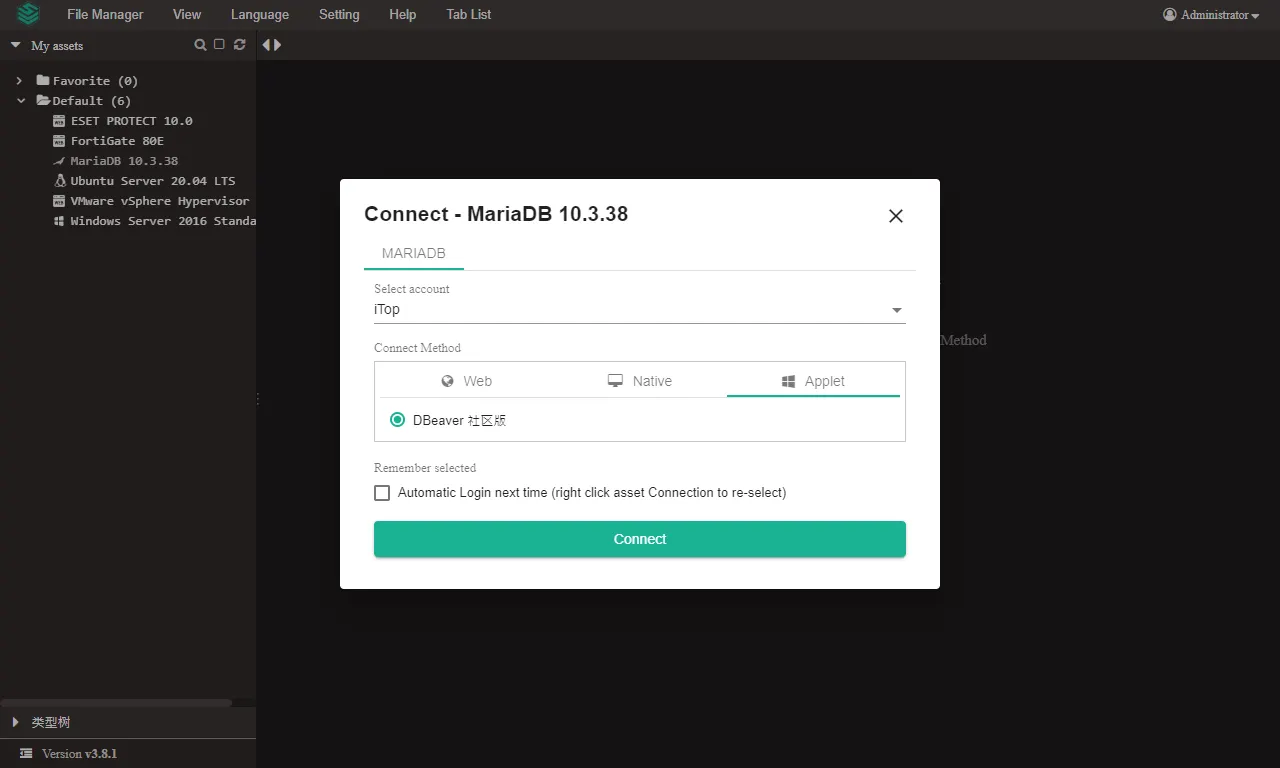This screenshot has width=1280, height=768.
Task: Click the ESET PROTECT asset icon
Action: coord(59,121)
